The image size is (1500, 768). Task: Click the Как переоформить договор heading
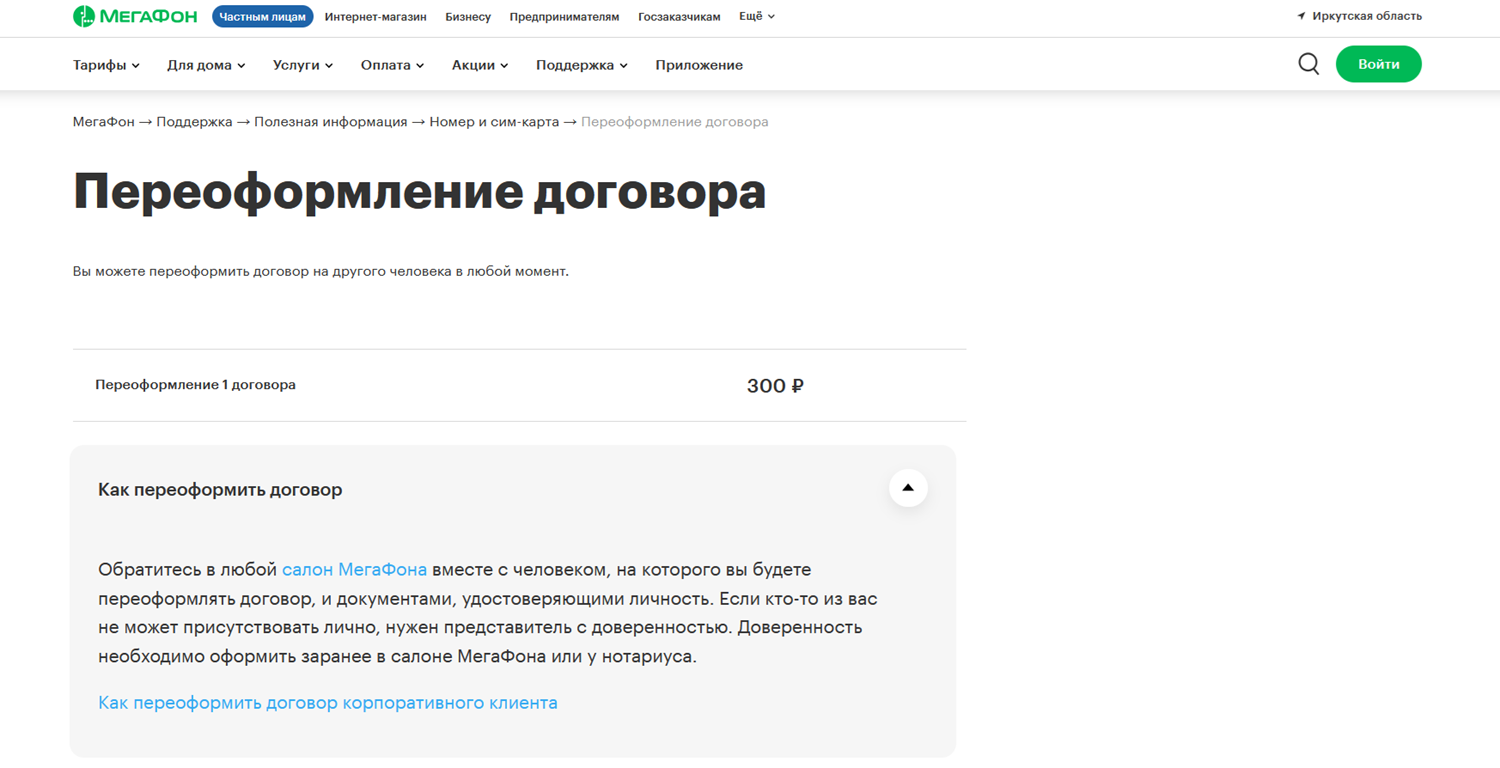click(x=220, y=490)
